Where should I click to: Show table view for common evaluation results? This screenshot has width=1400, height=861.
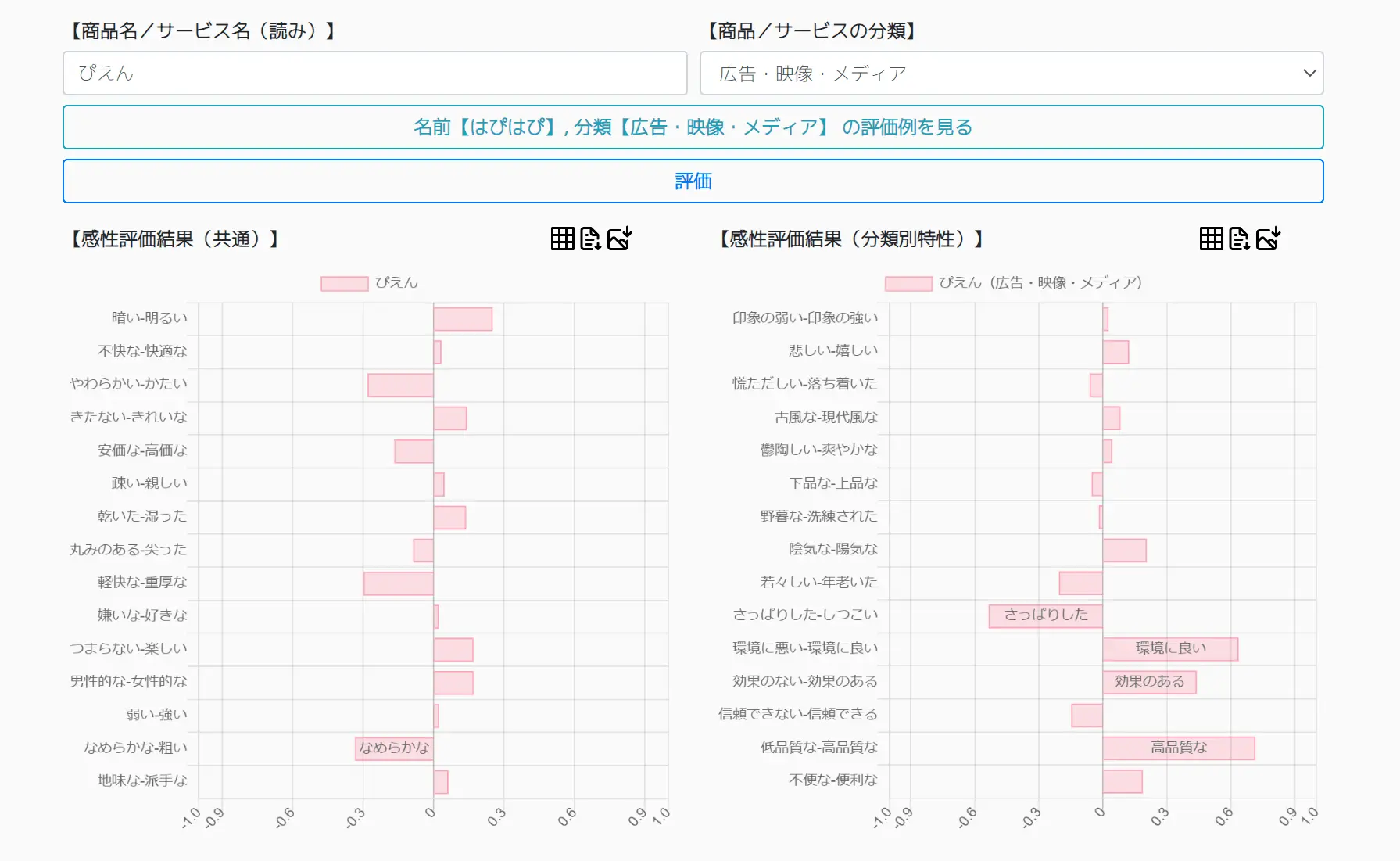tap(562, 239)
